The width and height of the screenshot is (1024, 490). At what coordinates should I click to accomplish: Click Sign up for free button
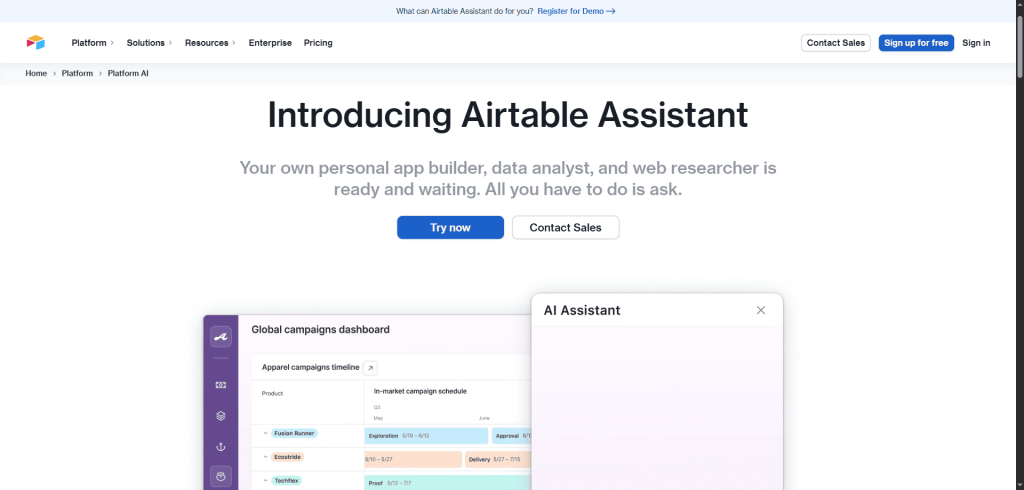pos(916,42)
